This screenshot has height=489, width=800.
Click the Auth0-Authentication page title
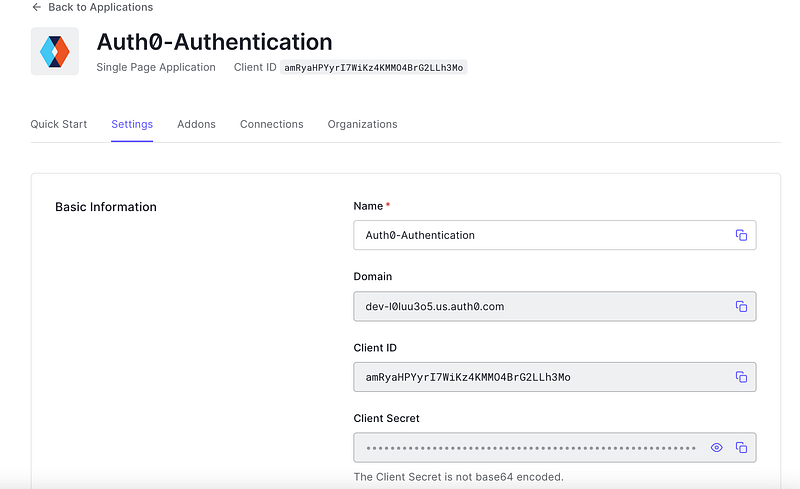coord(214,42)
